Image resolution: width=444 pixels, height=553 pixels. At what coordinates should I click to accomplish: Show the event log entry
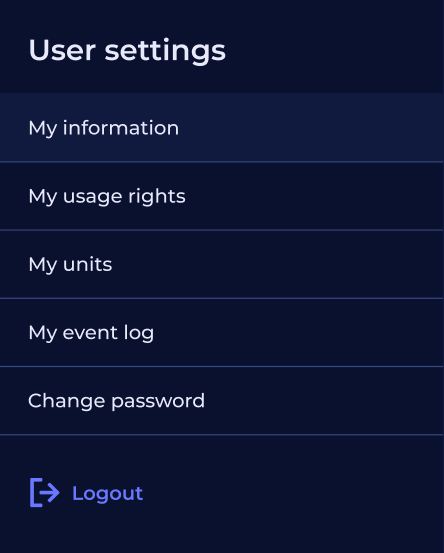tap(222, 333)
